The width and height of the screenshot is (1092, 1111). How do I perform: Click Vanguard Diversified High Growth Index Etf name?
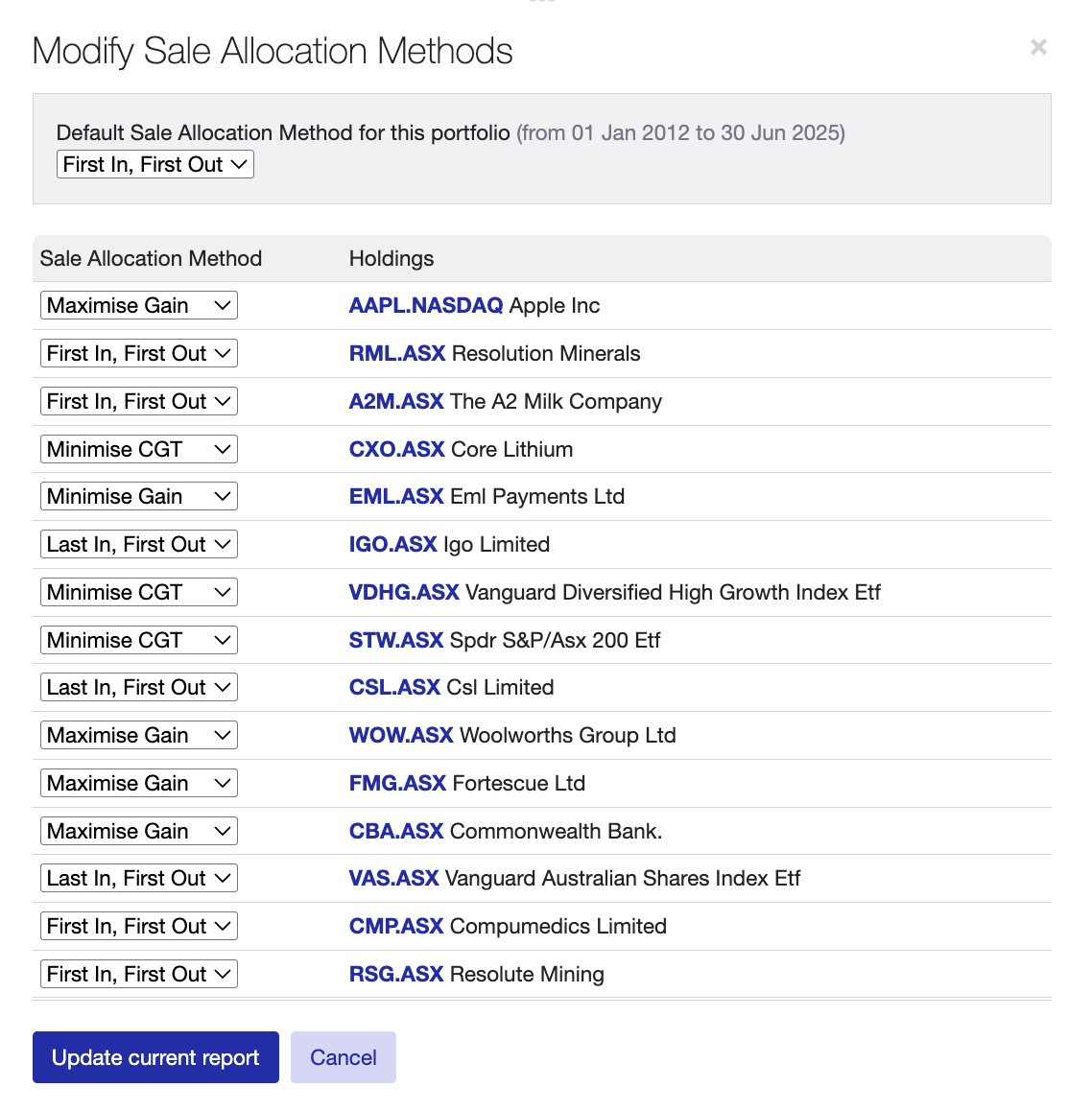(673, 592)
